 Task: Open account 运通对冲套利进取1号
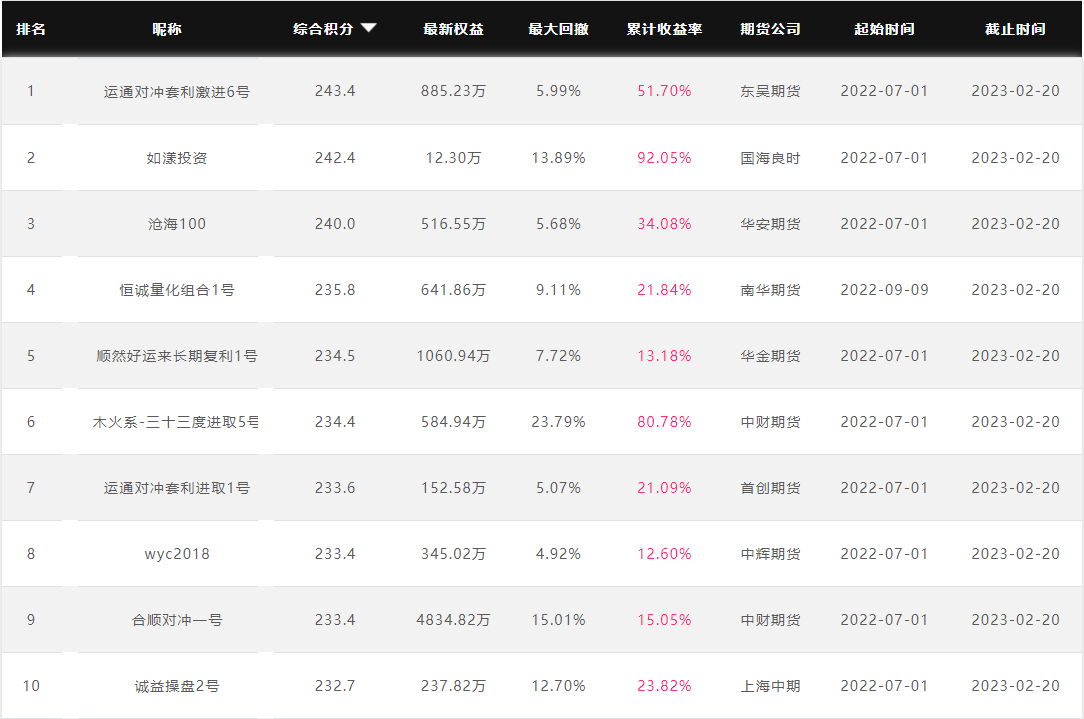click(x=177, y=488)
